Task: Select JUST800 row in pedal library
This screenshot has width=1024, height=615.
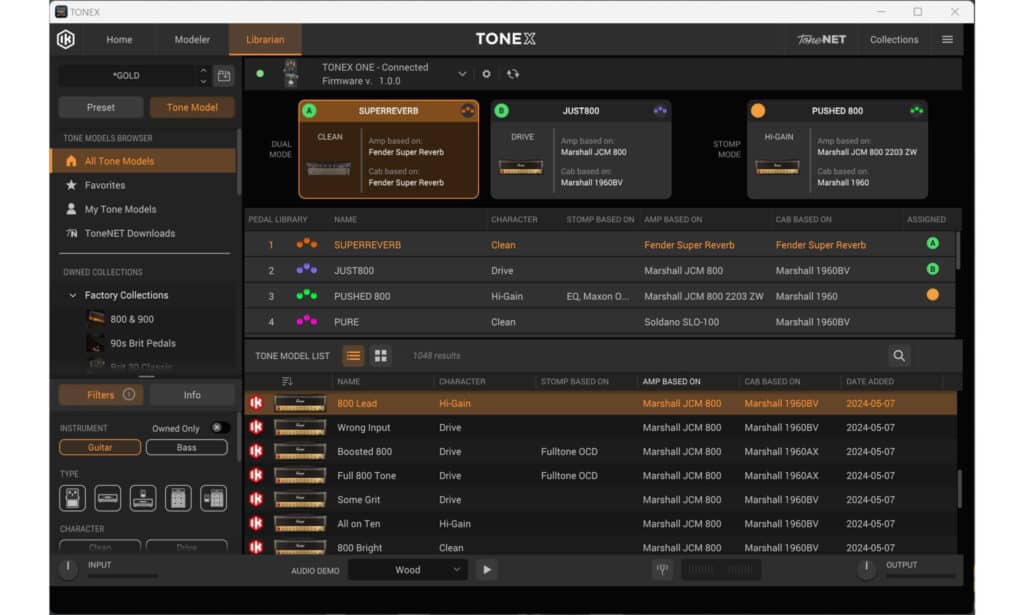Action: coord(600,270)
